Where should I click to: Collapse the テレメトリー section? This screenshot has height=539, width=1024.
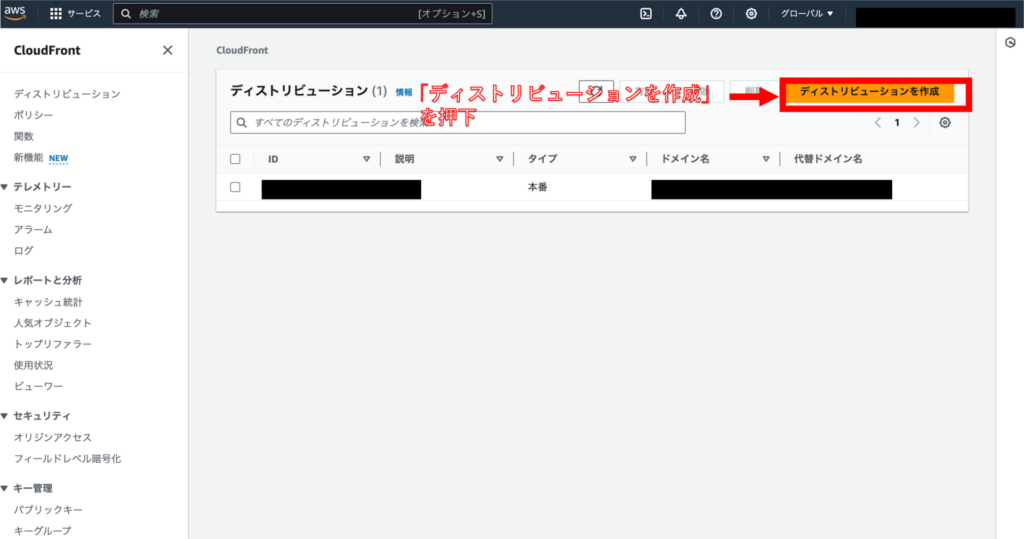pos(5,187)
